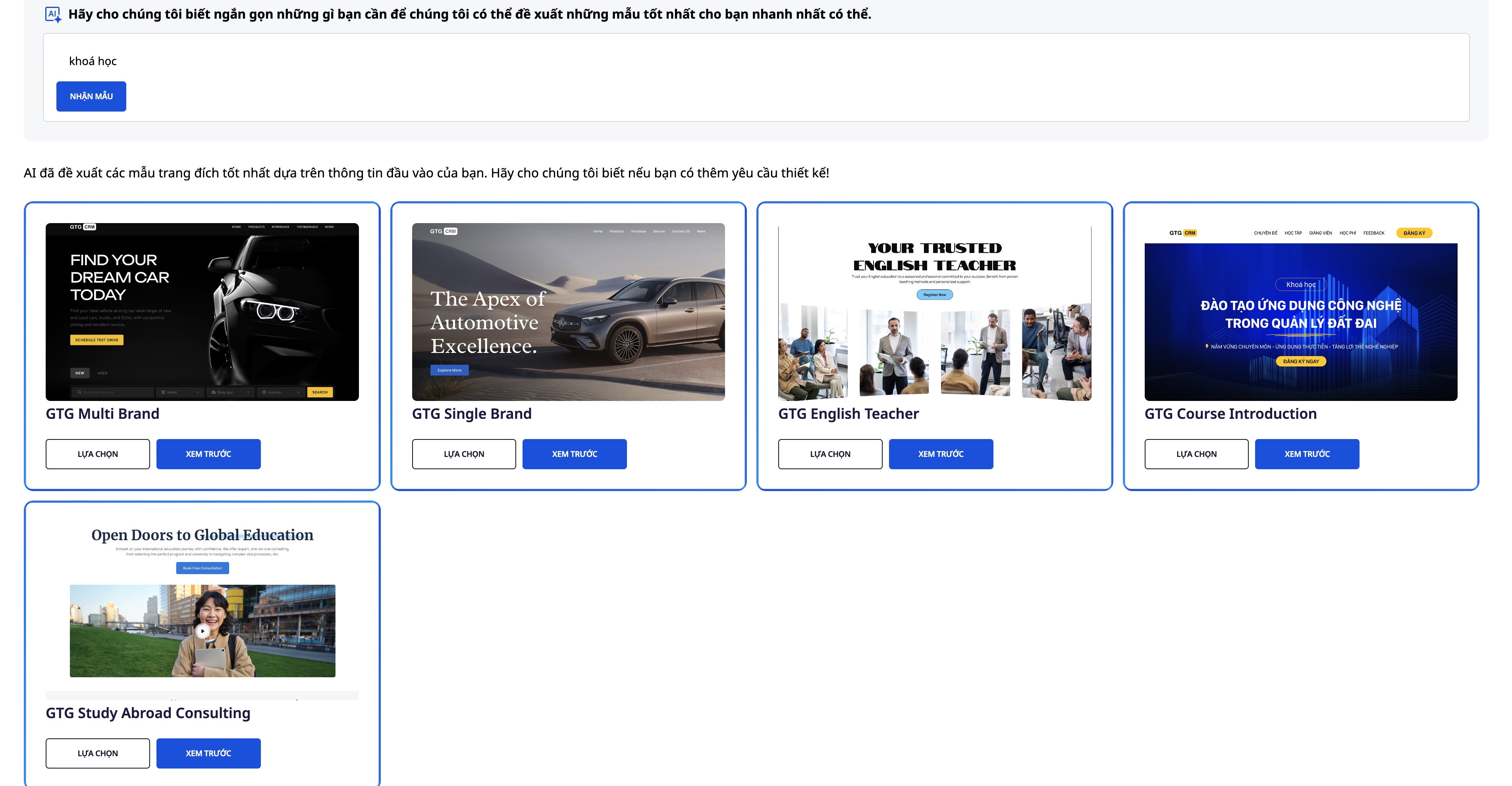The height and width of the screenshot is (786, 1512).
Task: Choose LỰA CHỌN under GTG Single Brand
Action: 464,454
